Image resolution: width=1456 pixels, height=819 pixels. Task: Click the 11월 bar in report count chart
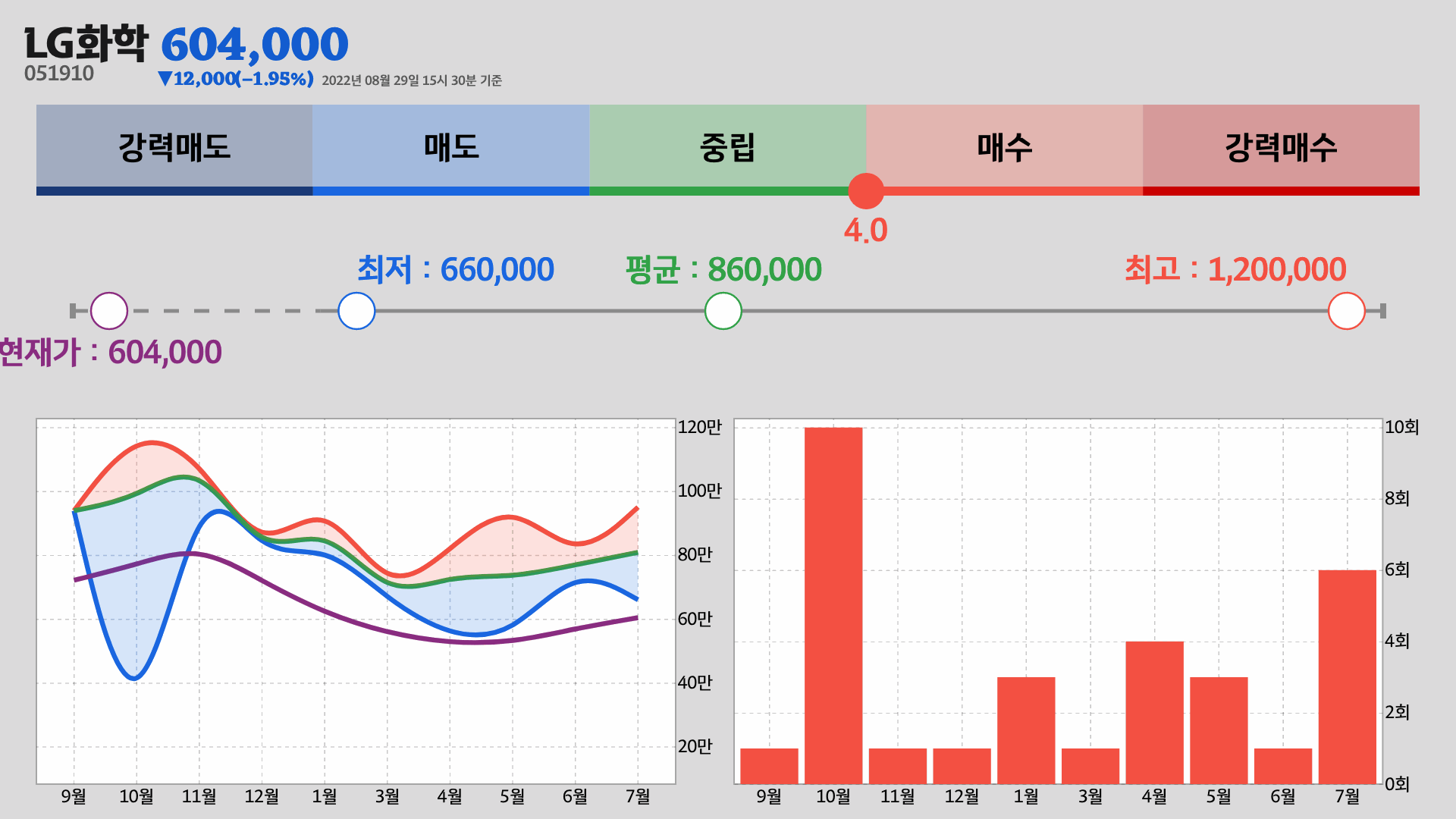pyautogui.click(x=898, y=766)
